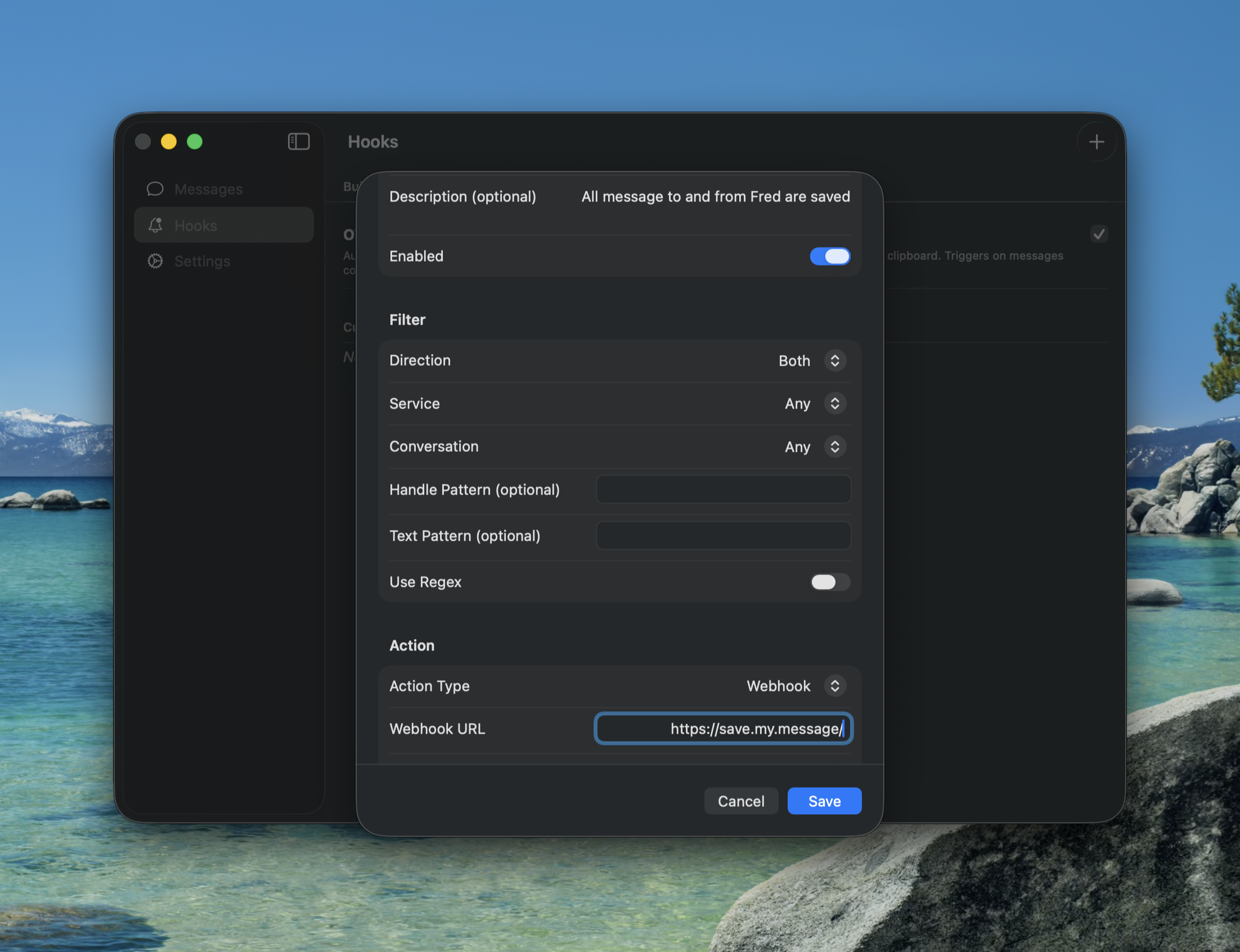1240x952 pixels.
Task: Uncheck the checkbox next to the clipboard hook
Action: [1098, 233]
